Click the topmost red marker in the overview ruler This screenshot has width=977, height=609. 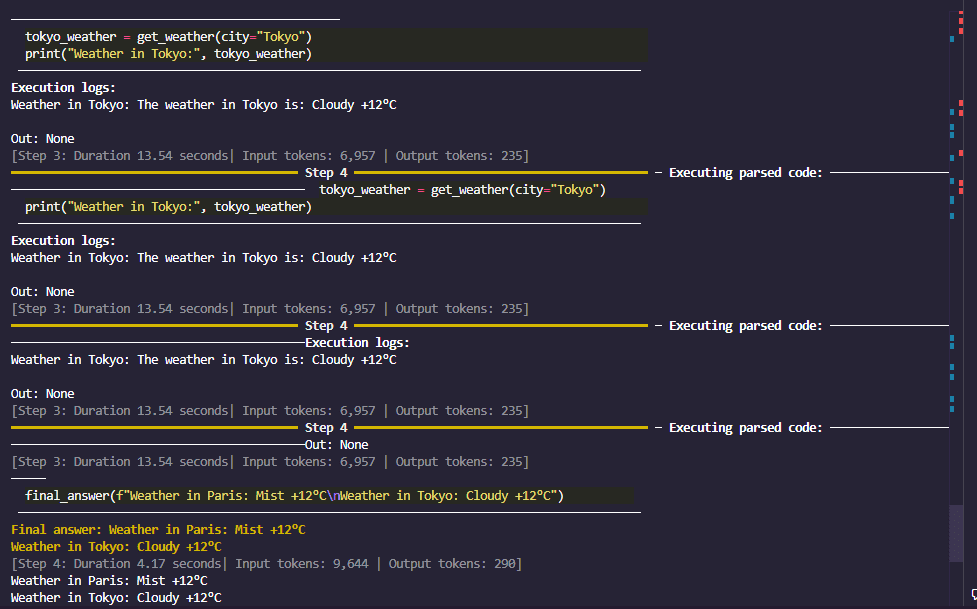point(961,16)
